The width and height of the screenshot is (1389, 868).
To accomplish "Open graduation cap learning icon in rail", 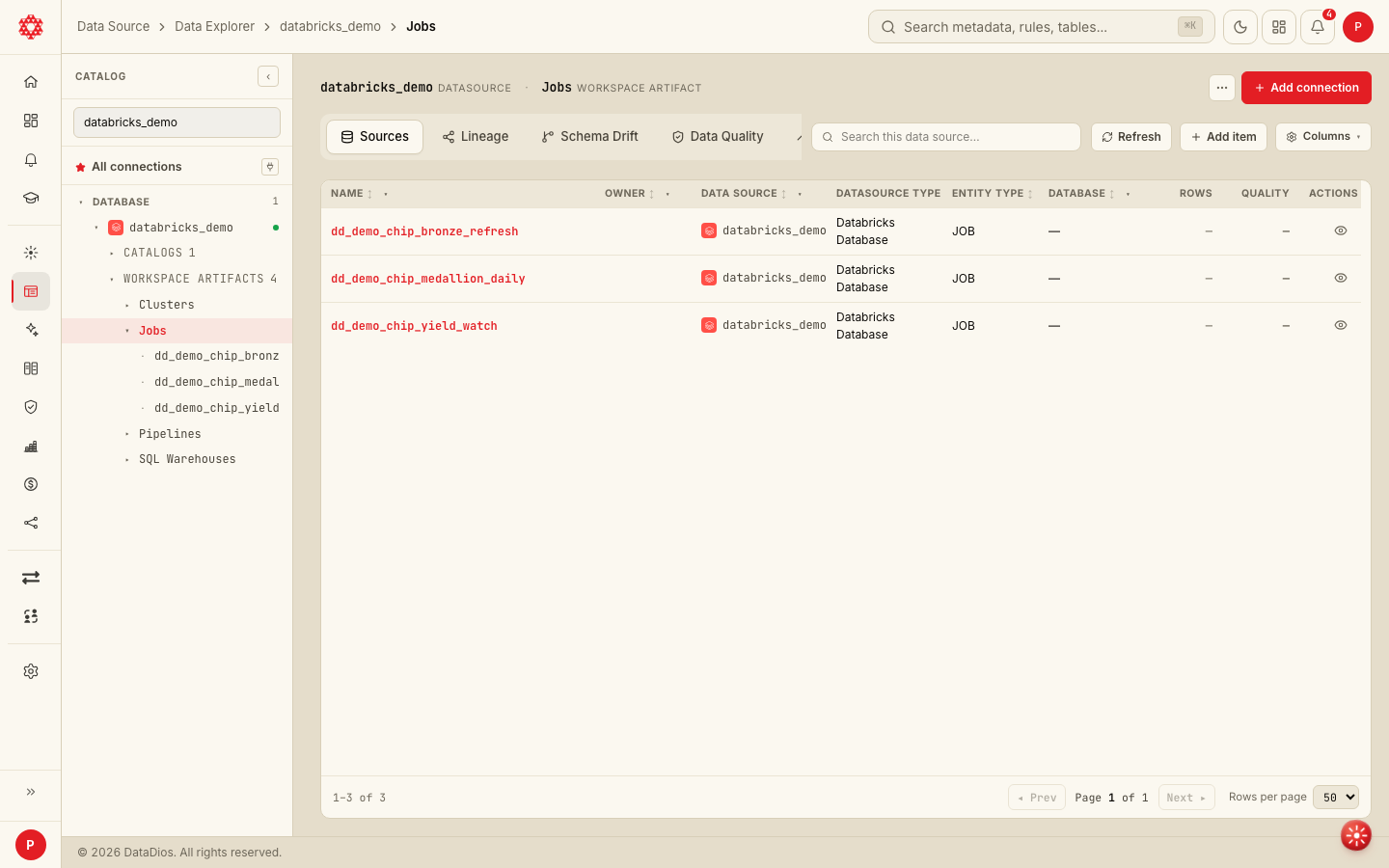I will [x=31, y=198].
